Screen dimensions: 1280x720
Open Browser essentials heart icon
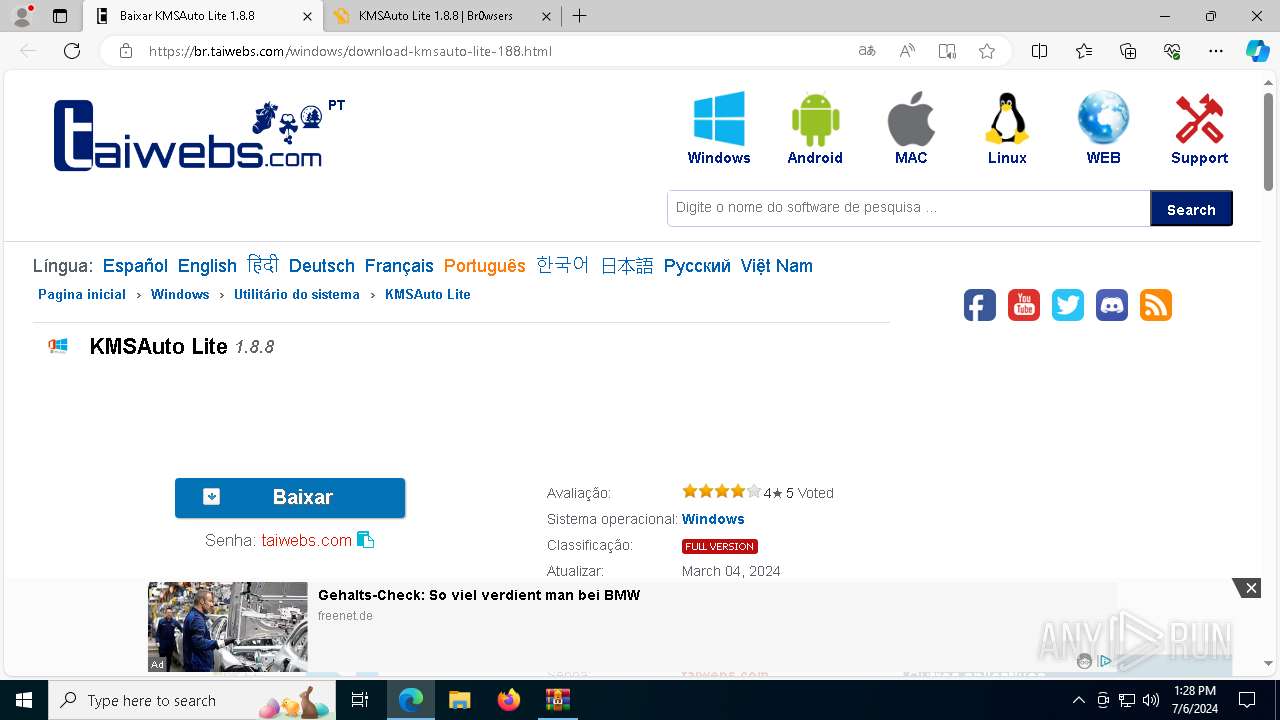pos(1172,51)
